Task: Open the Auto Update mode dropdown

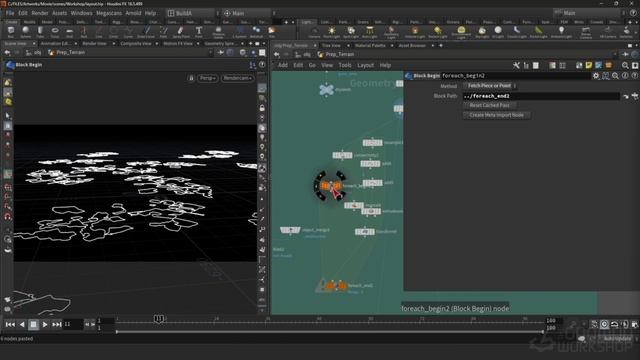Action: pyautogui.click(x=618, y=339)
